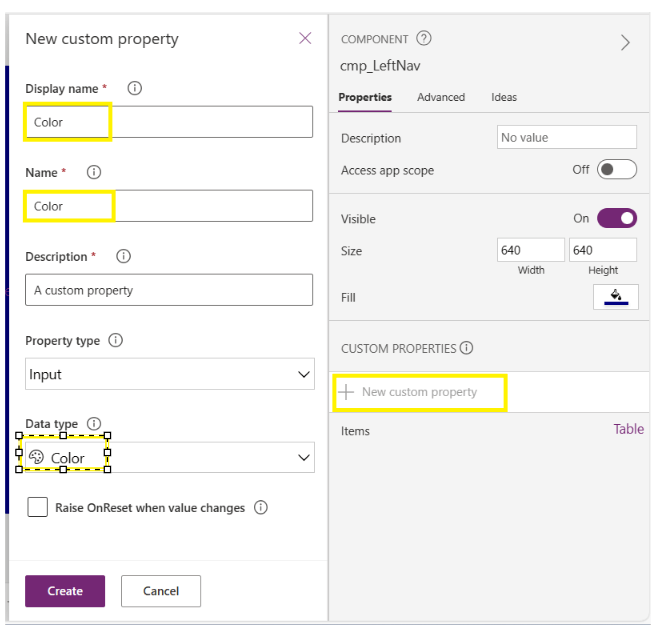Click the info icon next to Name
The image size is (667, 642).
[94, 172]
